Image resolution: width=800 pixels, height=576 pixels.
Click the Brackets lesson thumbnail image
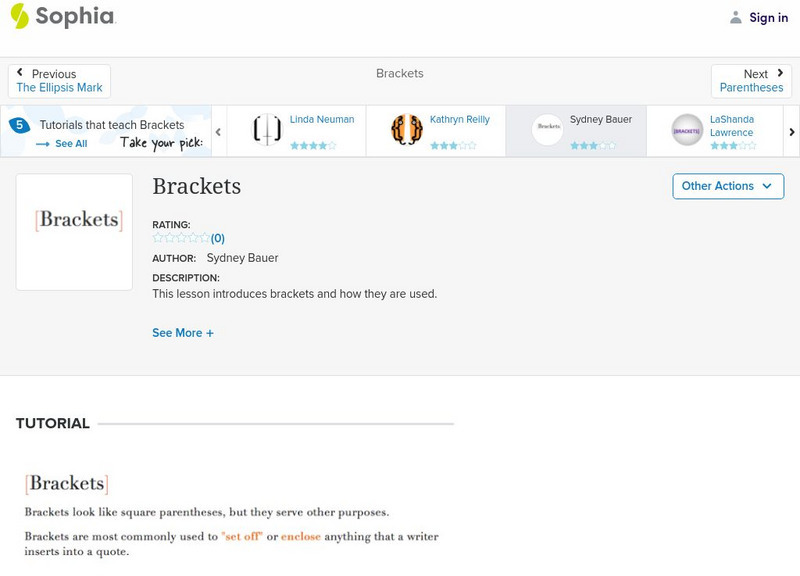pyautogui.click(x=74, y=232)
